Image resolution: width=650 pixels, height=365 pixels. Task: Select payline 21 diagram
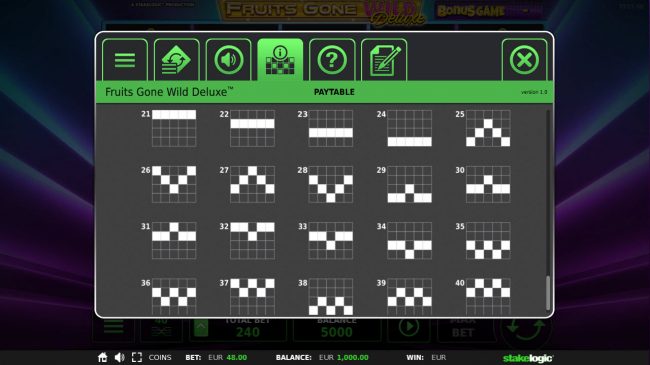pos(174,128)
